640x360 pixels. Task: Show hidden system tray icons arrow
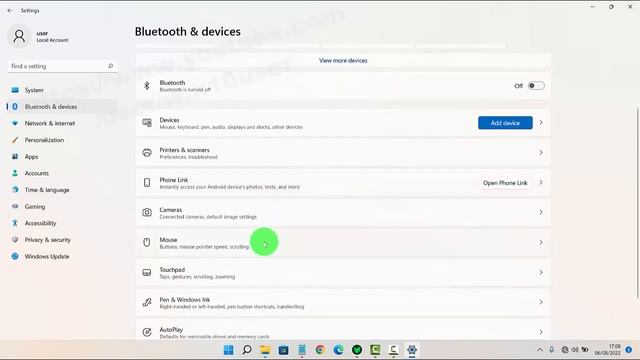[540, 350]
